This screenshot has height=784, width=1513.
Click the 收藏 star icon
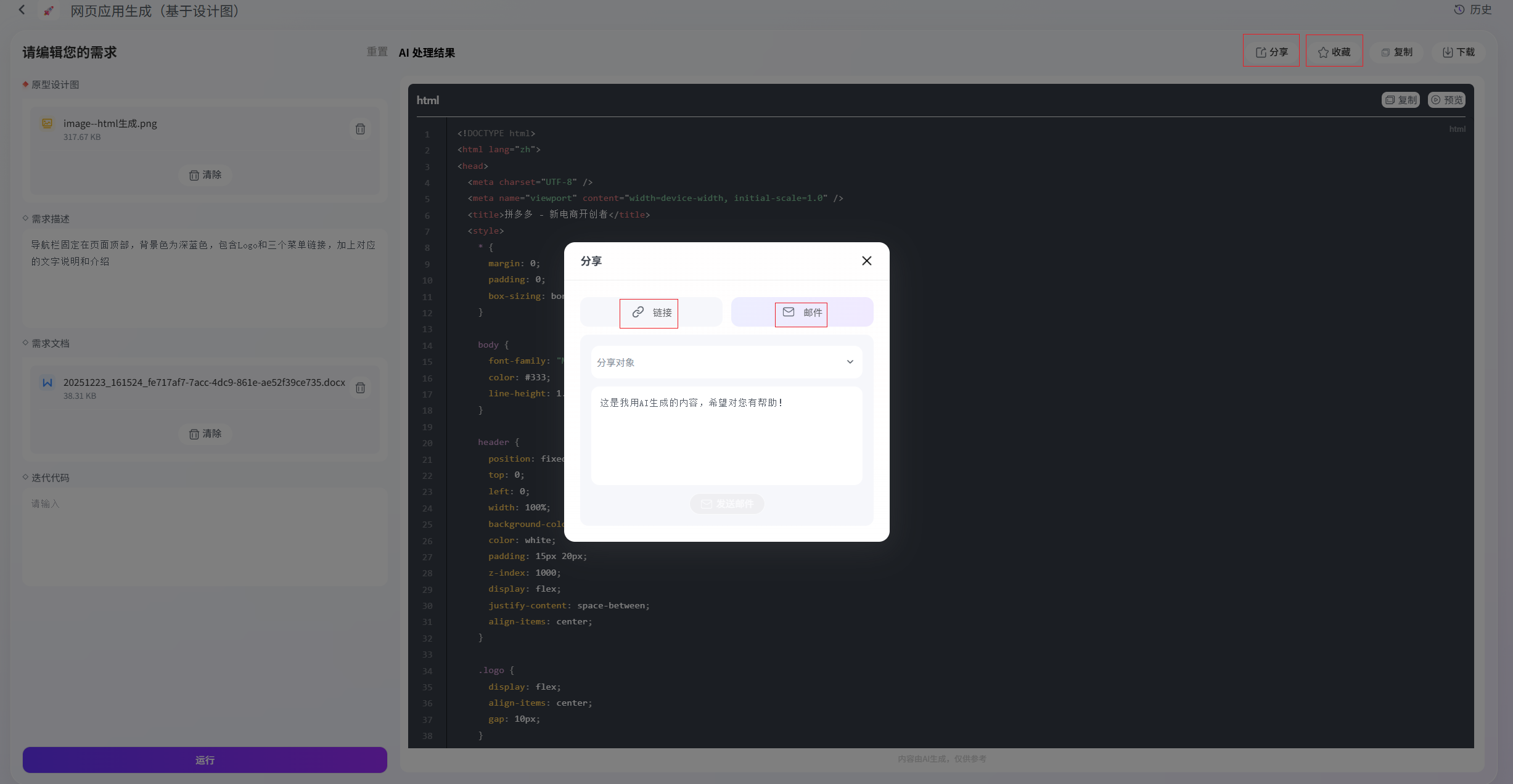click(x=1323, y=52)
